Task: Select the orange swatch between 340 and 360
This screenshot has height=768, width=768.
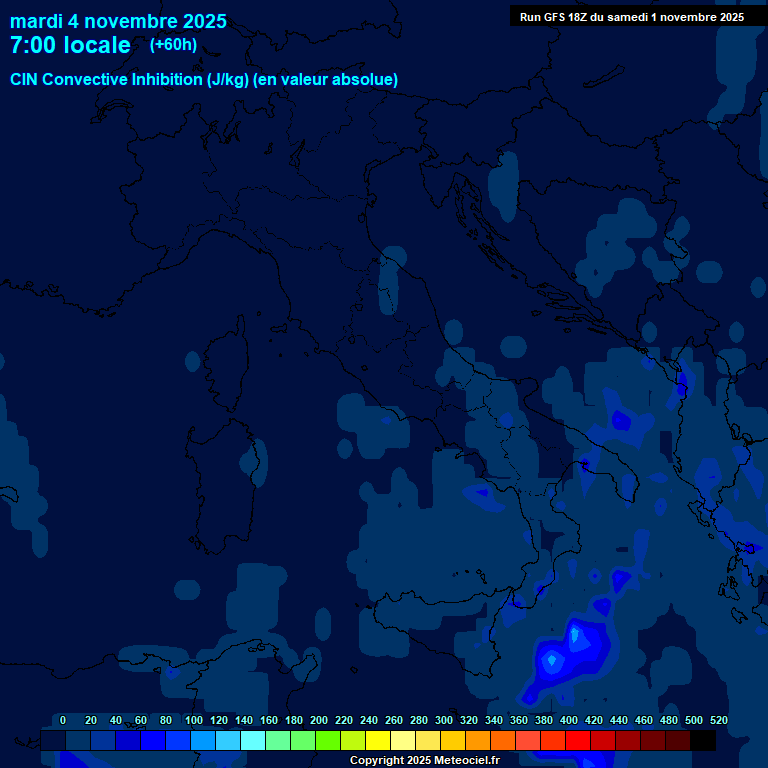Action: tap(503, 741)
